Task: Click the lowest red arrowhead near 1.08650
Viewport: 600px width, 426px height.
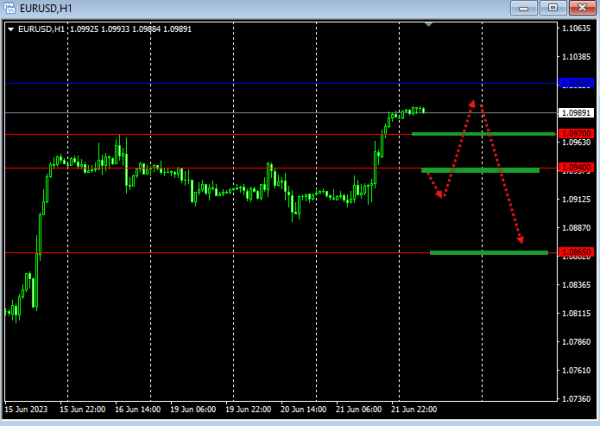Action: pos(520,240)
